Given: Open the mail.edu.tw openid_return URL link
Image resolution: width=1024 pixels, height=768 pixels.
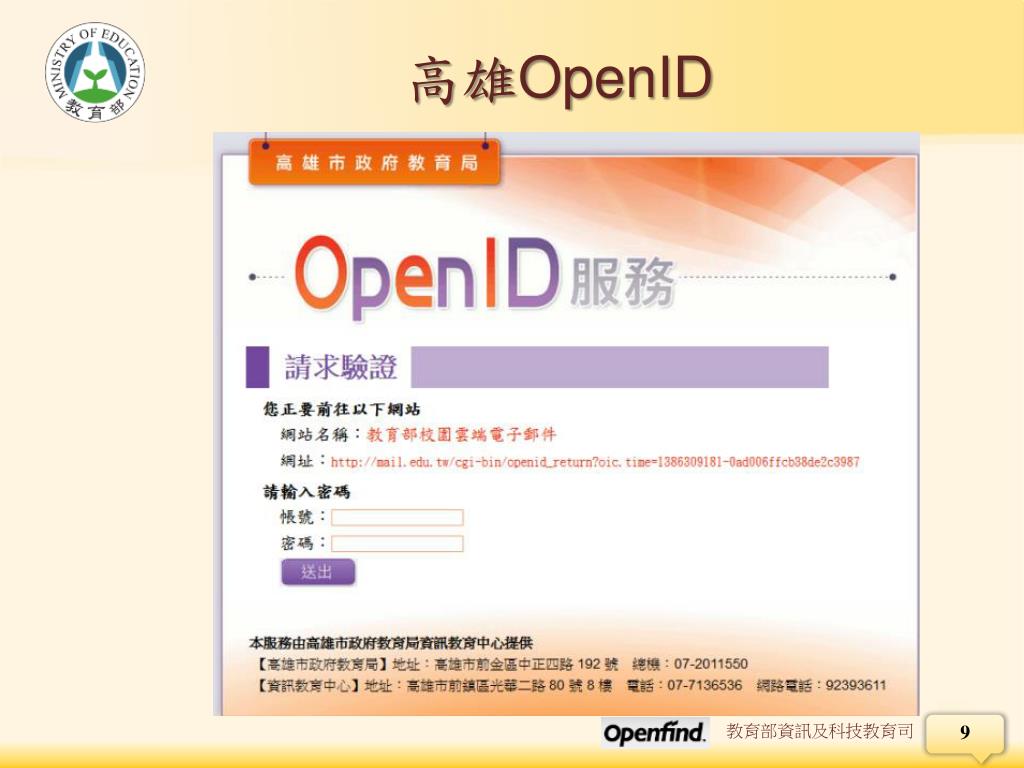Looking at the screenshot, I should click(x=595, y=462).
